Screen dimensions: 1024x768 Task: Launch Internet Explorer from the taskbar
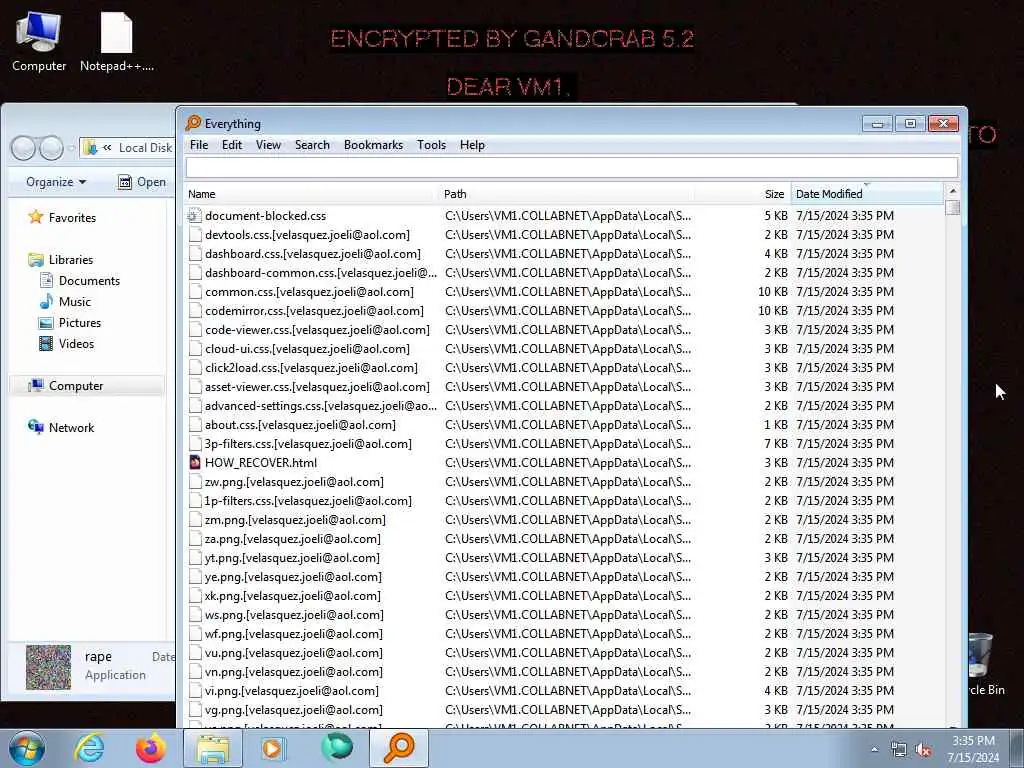(x=89, y=748)
